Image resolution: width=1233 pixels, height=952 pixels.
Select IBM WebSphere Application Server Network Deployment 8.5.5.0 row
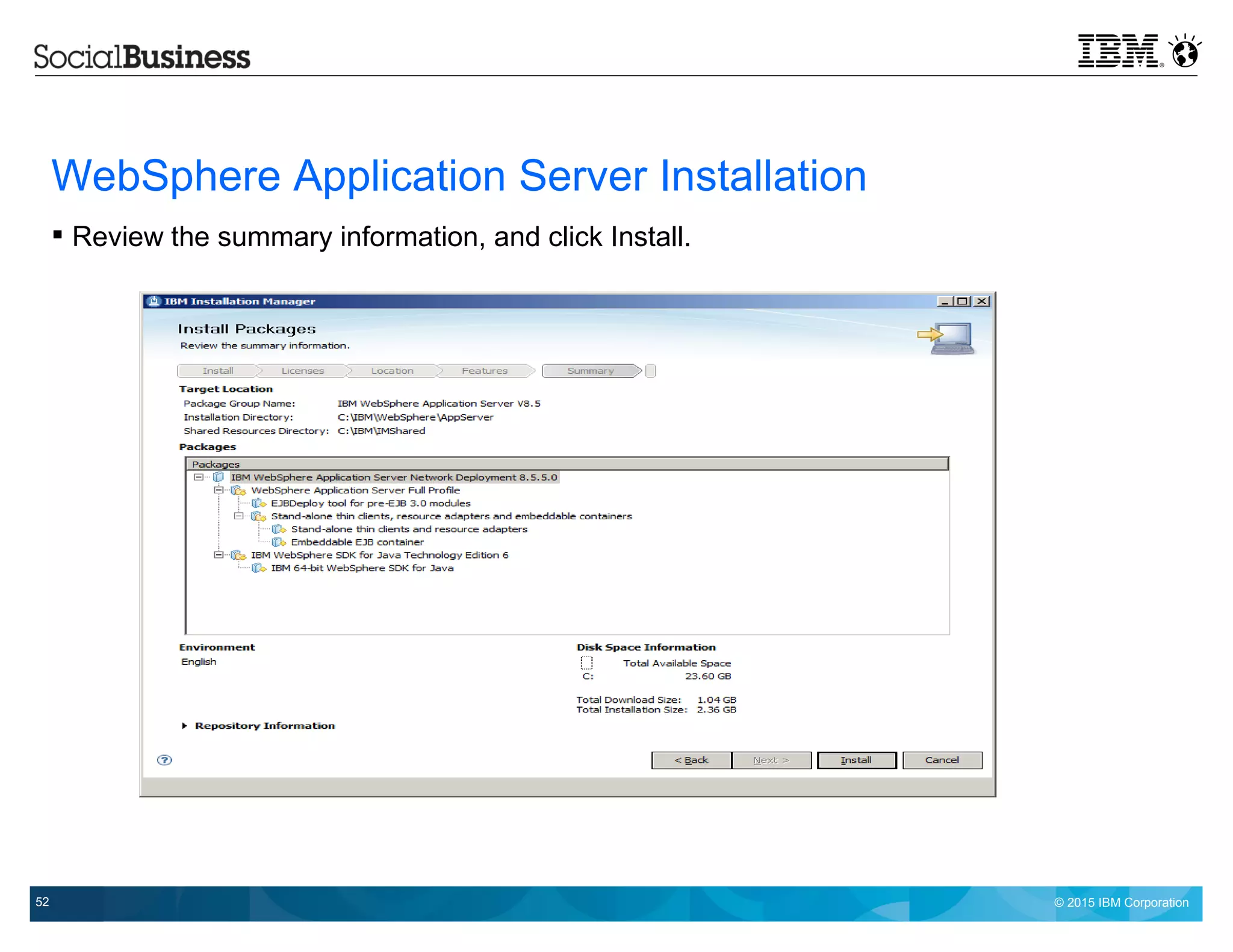394,477
